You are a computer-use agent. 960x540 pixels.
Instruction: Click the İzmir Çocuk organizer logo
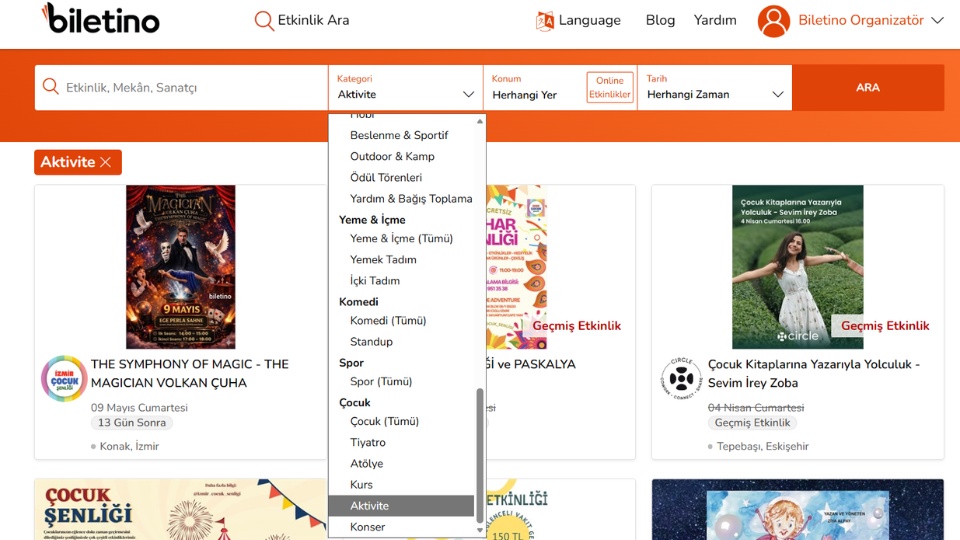click(x=64, y=379)
